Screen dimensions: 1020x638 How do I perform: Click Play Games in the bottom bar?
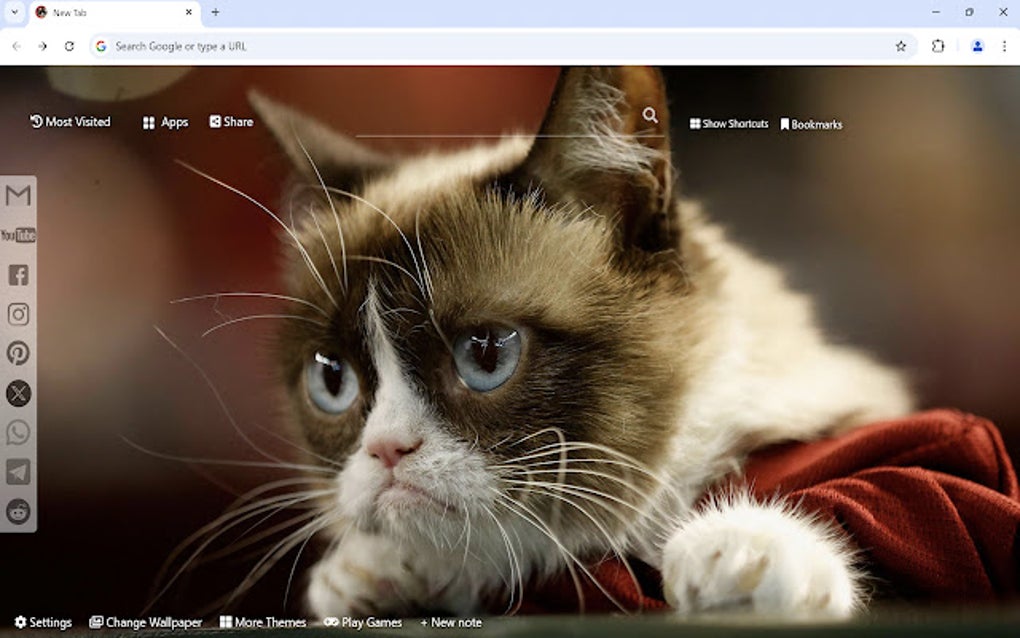pyautogui.click(x=362, y=622)
